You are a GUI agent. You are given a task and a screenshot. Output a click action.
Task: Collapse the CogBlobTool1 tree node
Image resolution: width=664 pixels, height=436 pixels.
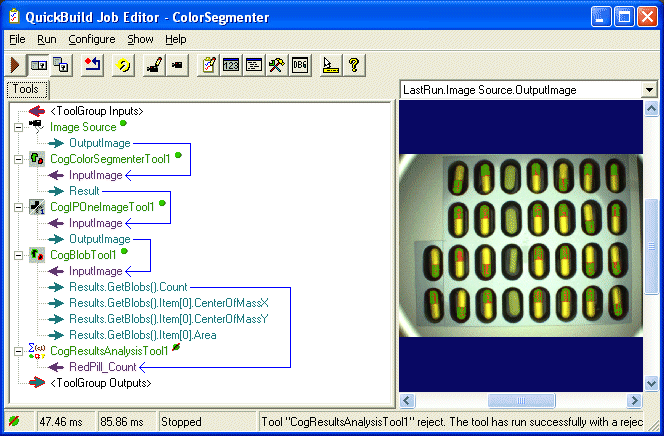(18, 255)
